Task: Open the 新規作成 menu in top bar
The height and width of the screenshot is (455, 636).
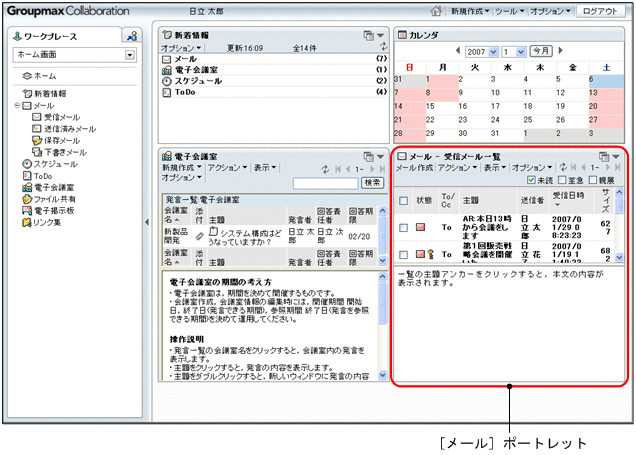Action: click(x=470, y=11)
